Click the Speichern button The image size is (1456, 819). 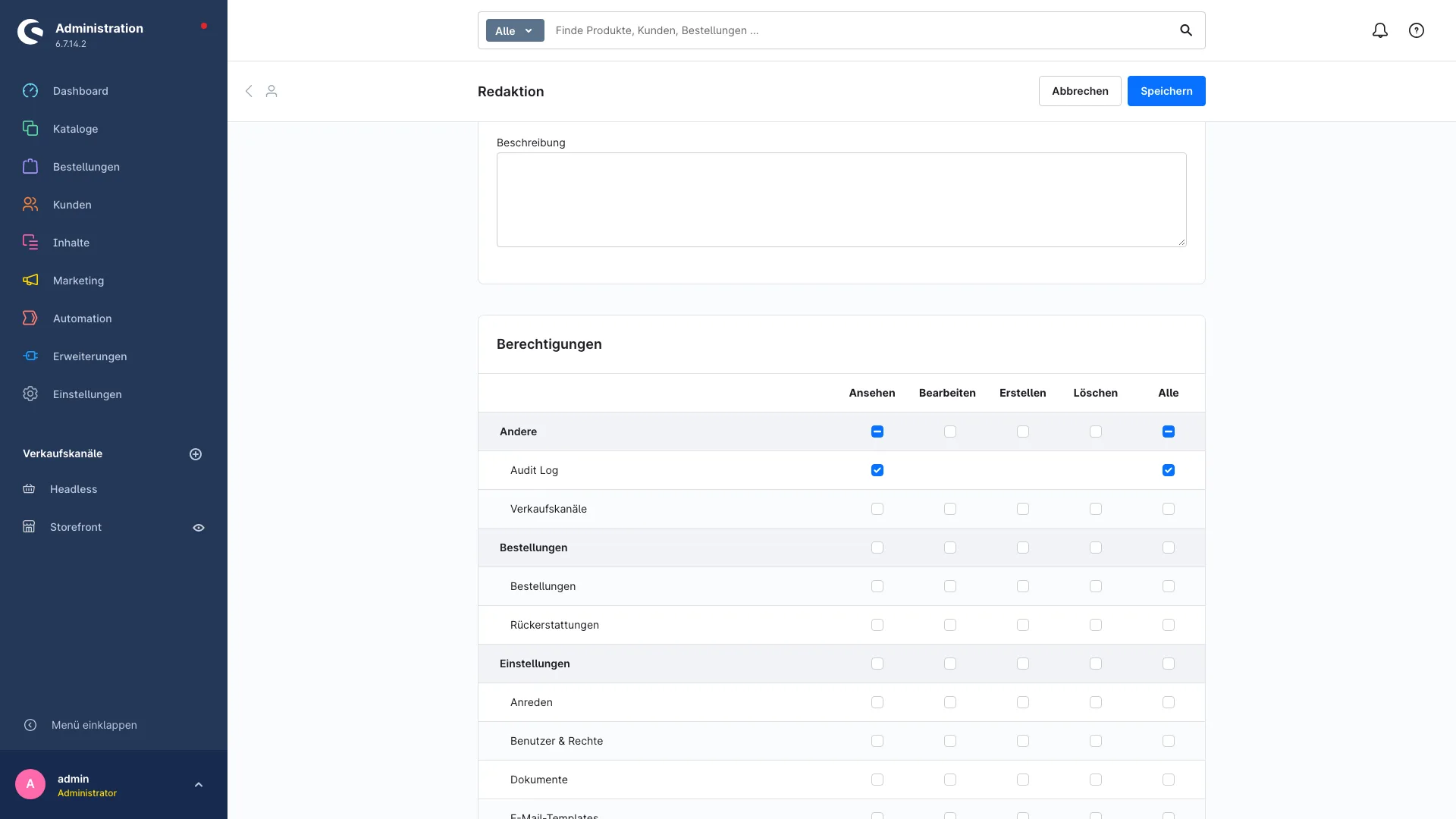point(1166,91)
